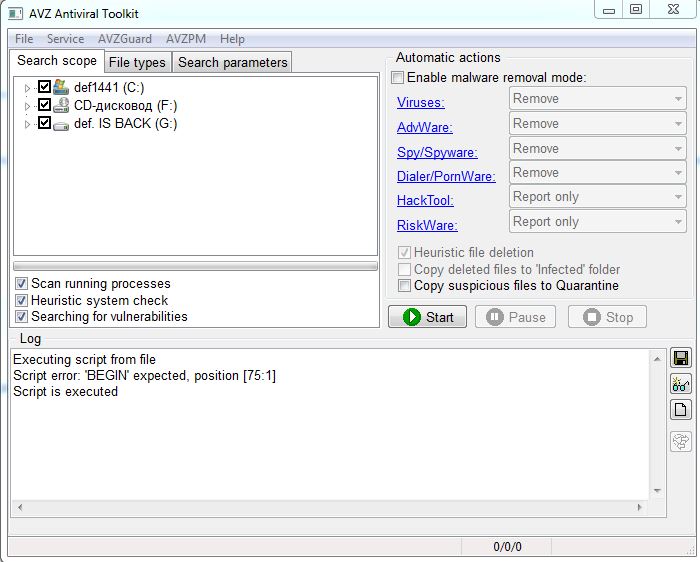Open the Viruses action dropdown

pos(597,98)
